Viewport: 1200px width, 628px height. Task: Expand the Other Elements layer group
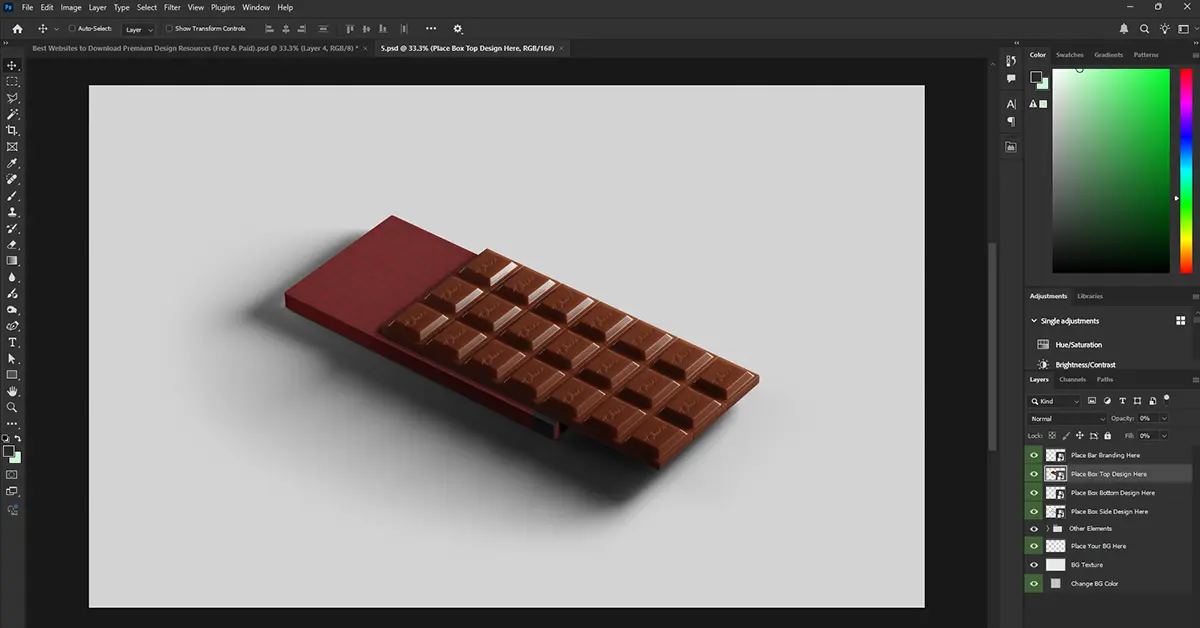tap(1047, 528)
